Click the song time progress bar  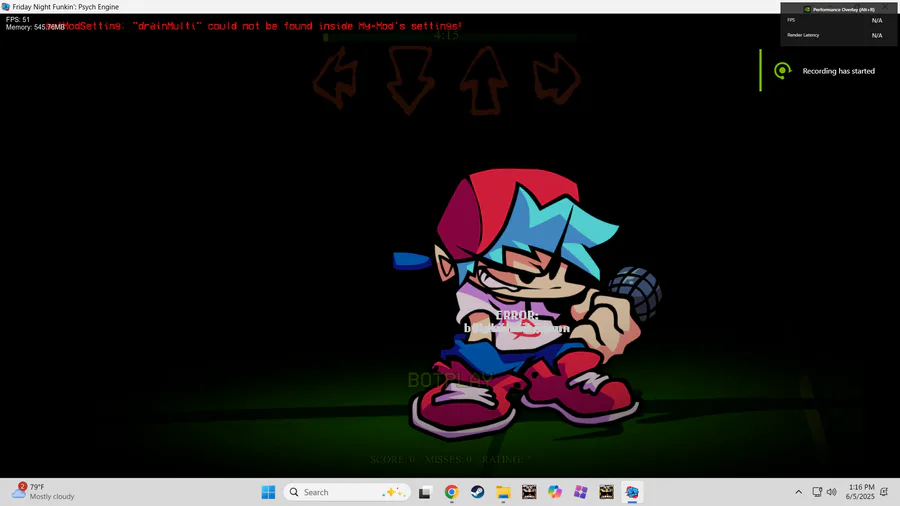coord(449,37)
